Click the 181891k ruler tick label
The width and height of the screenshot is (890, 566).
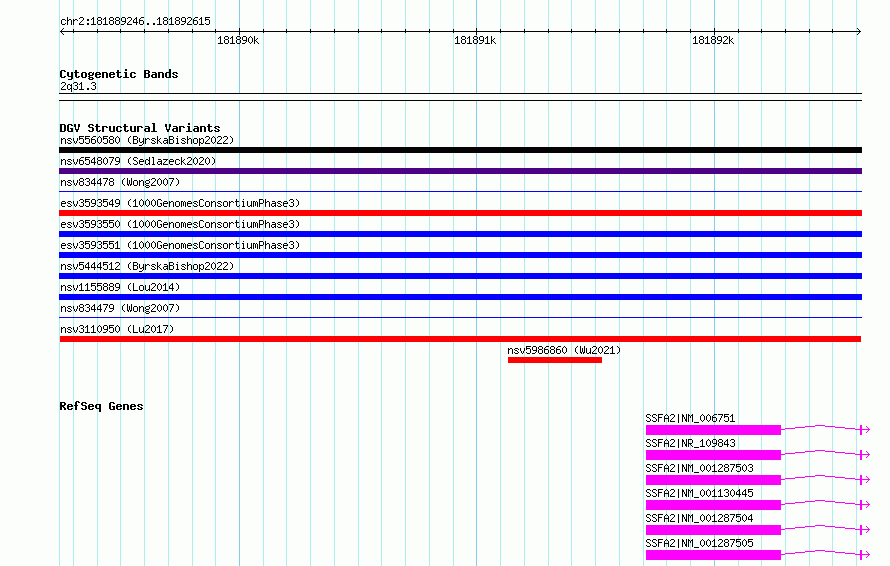point(475,40)
